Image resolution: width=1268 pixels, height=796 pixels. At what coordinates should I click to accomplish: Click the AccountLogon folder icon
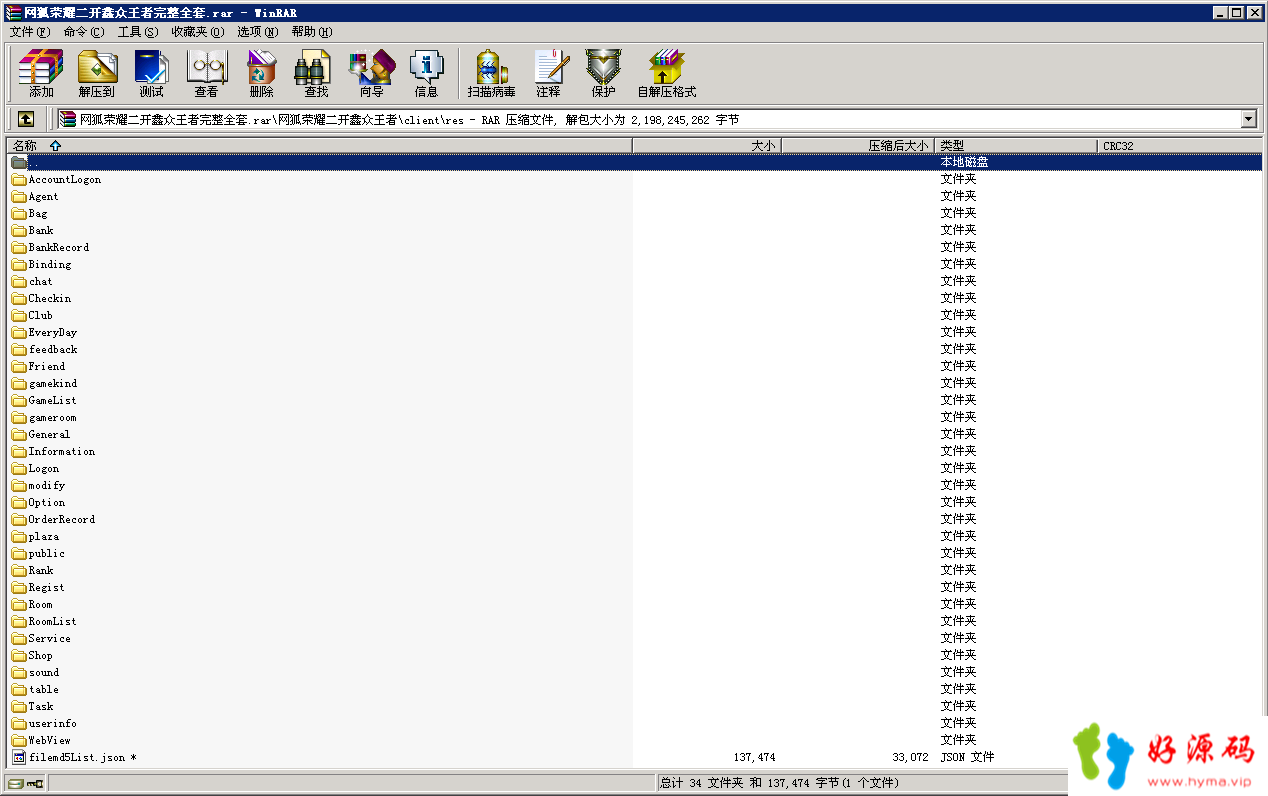[x=19, y=180]
